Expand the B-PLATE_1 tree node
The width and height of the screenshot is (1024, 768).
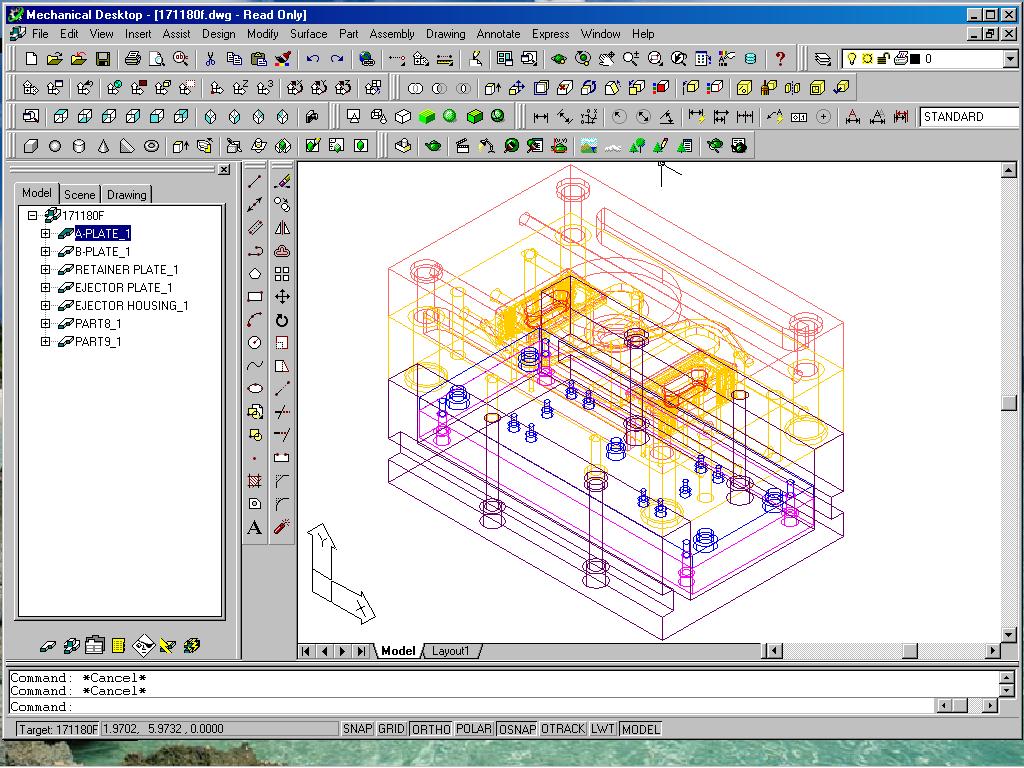click(45, 251)
